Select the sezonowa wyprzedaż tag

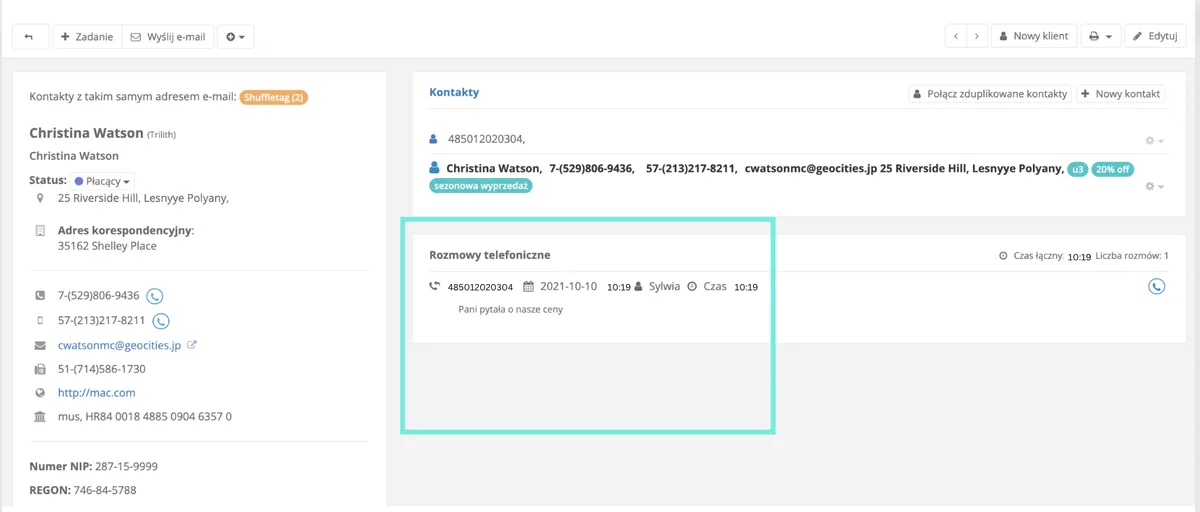(481, 186)
